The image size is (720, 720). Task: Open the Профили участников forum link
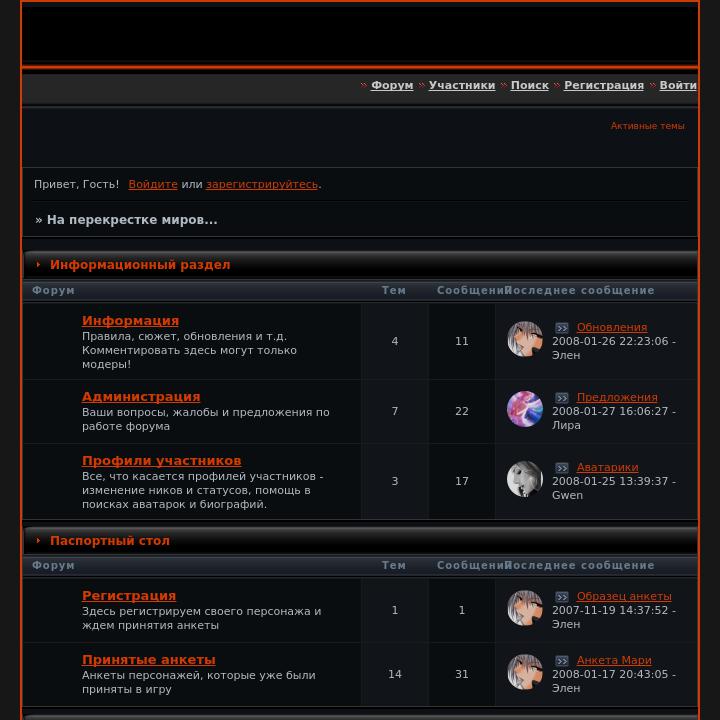[162, 461]
